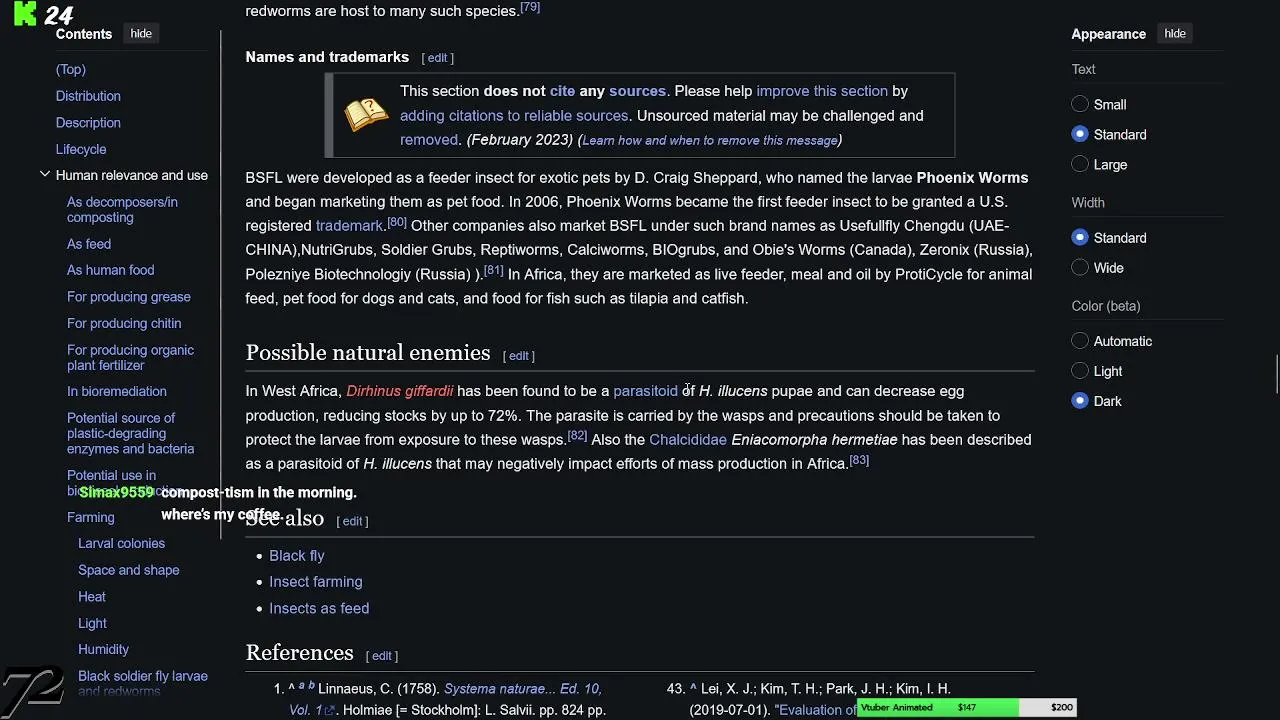Edit the See also section
This screenshot has width=1280, height=720.
[352, 521]
